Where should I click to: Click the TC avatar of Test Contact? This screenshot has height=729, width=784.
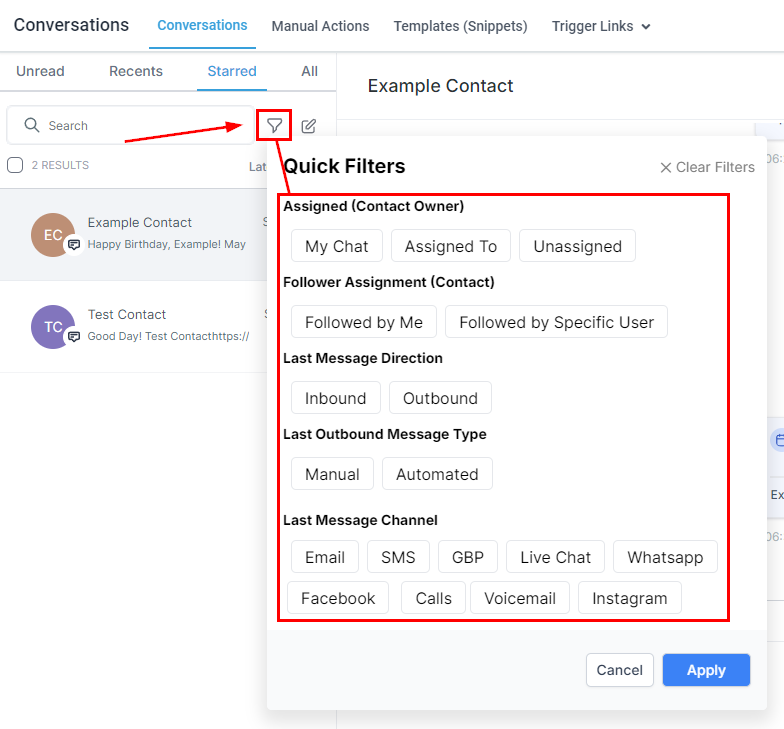click(53, 327)
